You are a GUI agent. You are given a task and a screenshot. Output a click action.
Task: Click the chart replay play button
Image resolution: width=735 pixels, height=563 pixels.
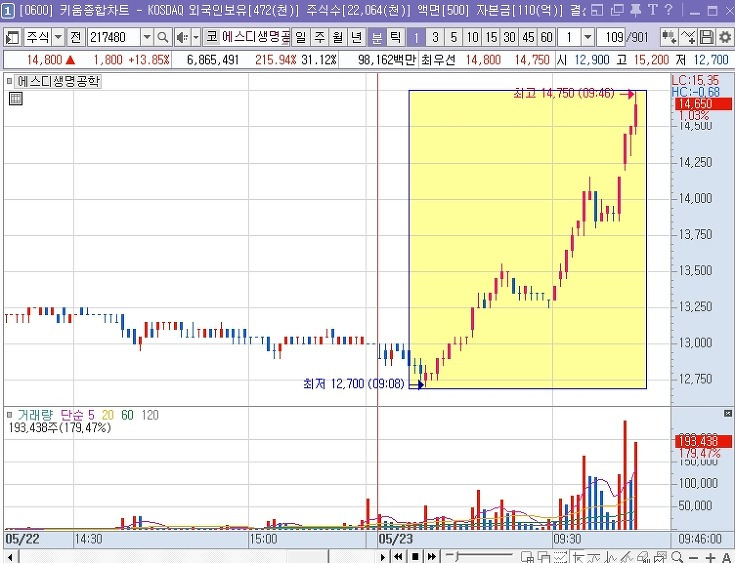tap(383, 557)
